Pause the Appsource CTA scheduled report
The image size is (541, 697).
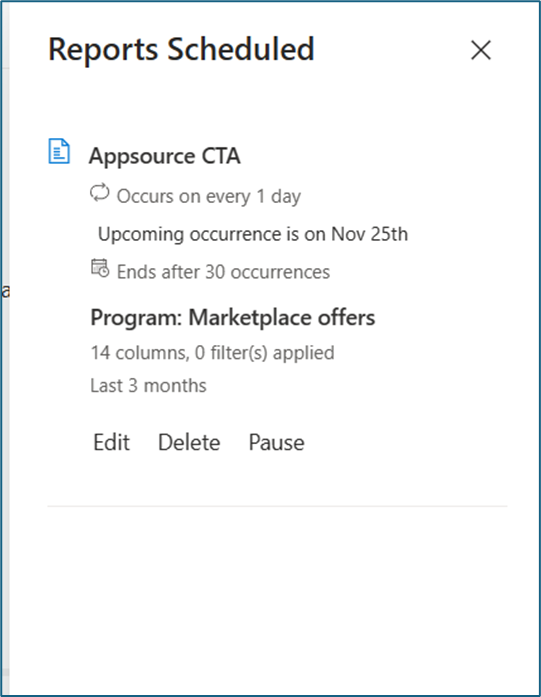pyautogui.click(x=276, y=442)
